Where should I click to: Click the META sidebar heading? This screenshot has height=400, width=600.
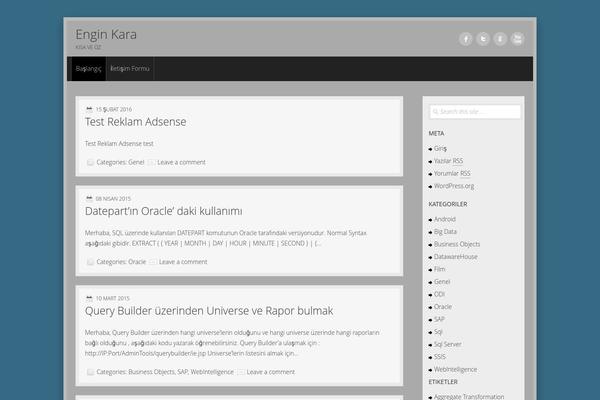(x=436, y=133)
